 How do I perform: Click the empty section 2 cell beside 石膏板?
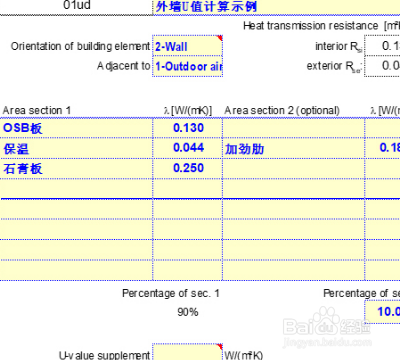pos(294,169)
